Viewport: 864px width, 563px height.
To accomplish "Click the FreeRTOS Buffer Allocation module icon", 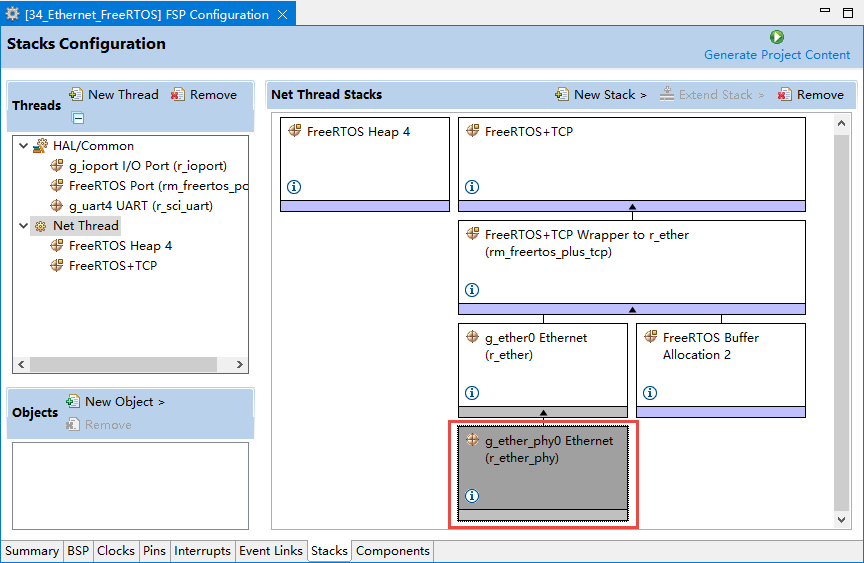I will point(651,337).
